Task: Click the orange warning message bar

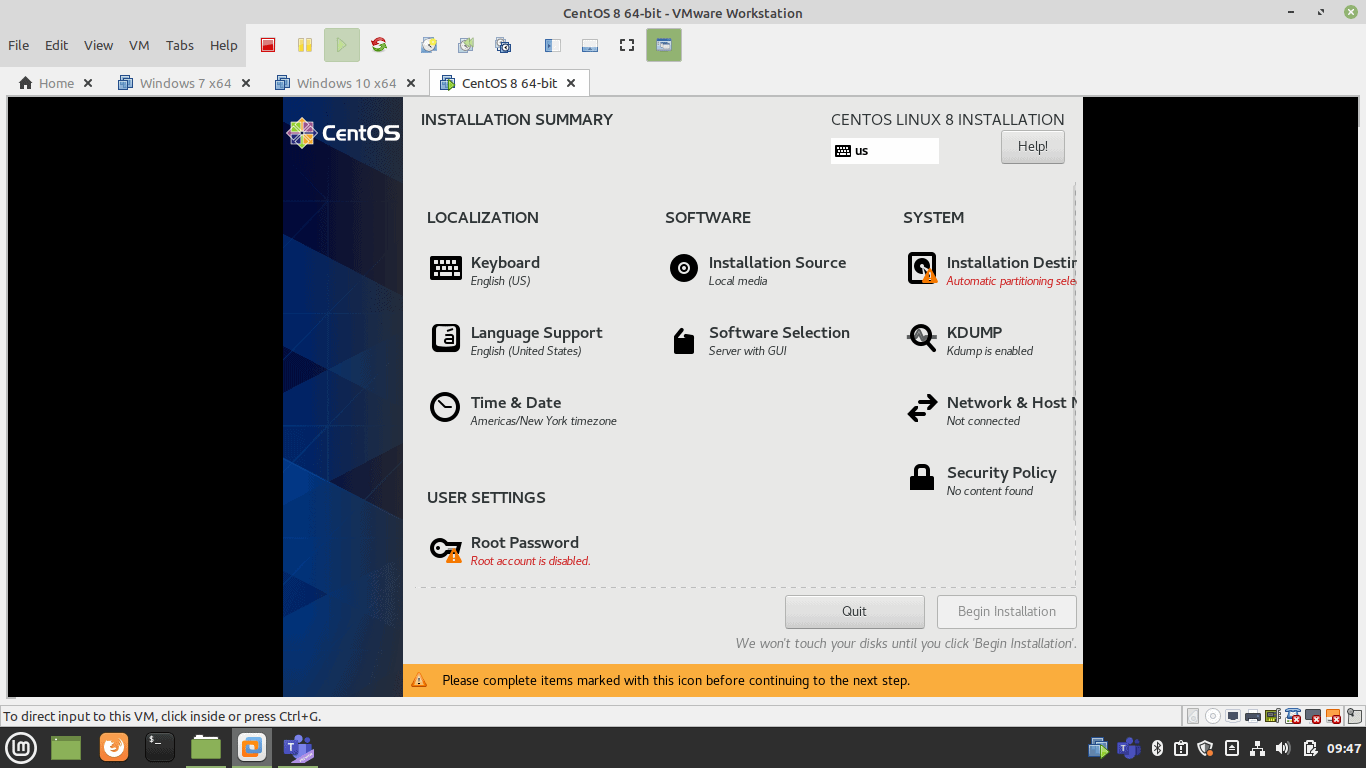Action: (x=743, y=680)
